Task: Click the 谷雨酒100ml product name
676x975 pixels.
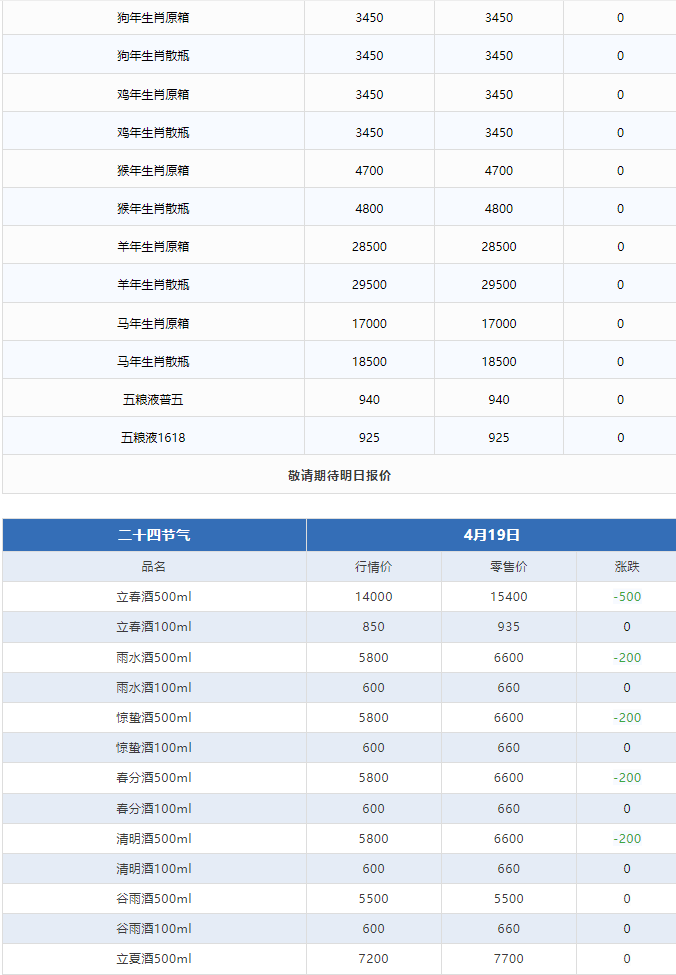Action: click(x=154, y=928)
